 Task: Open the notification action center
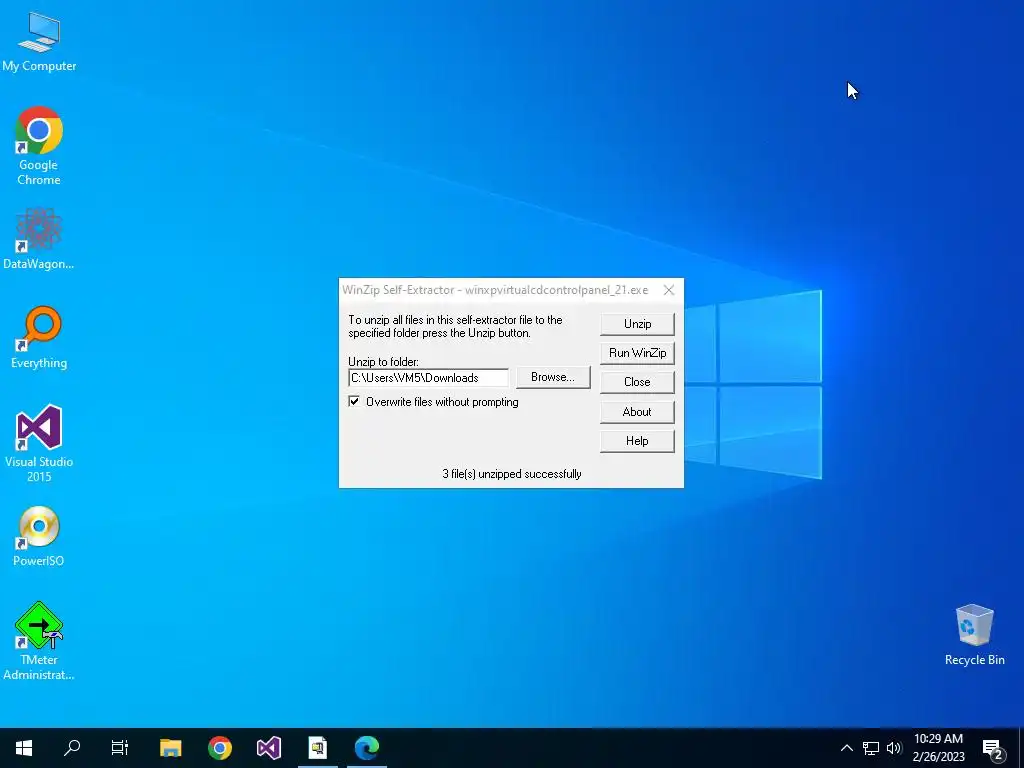coord(992,748)
